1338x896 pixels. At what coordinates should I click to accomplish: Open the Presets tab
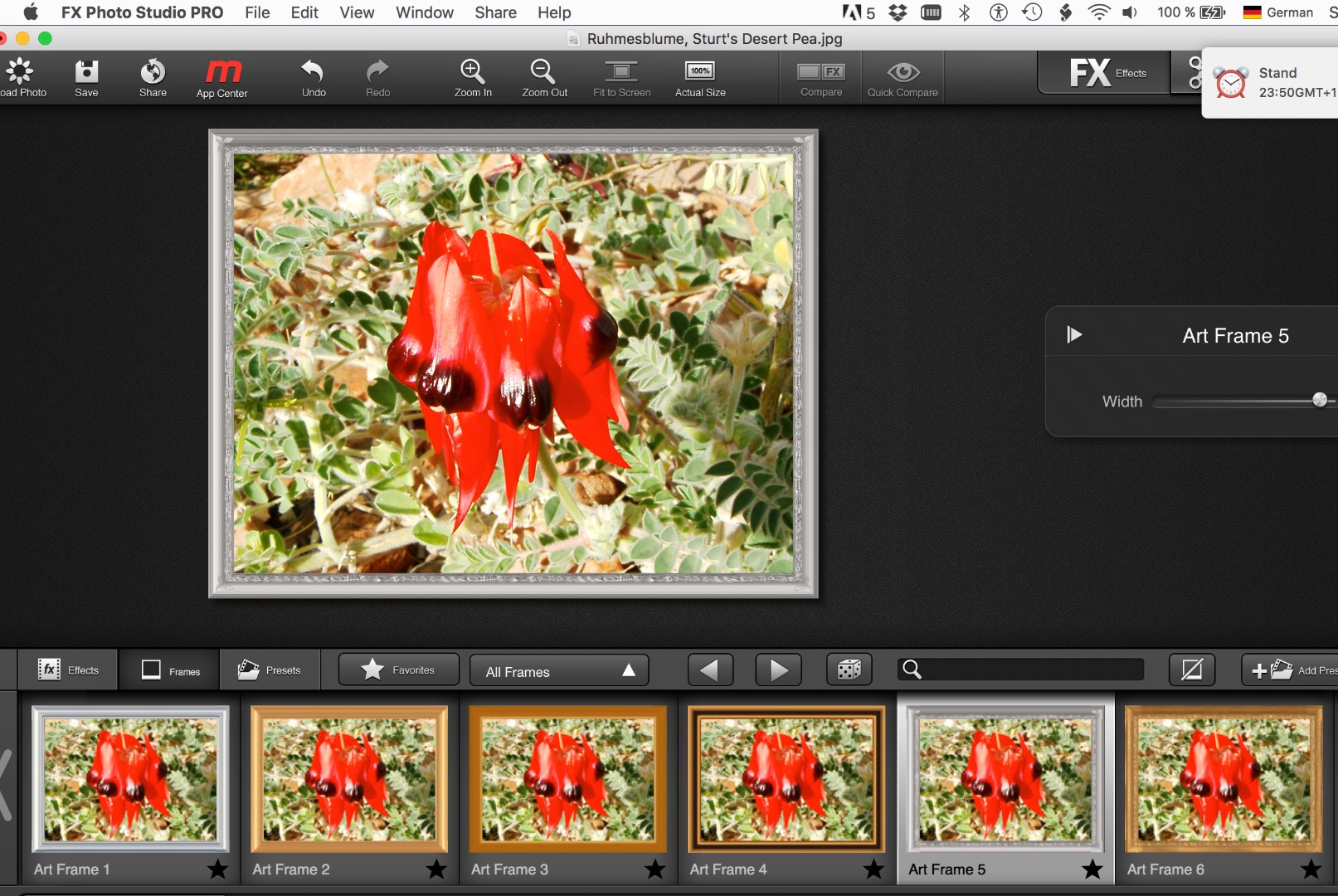coord(269,670)
